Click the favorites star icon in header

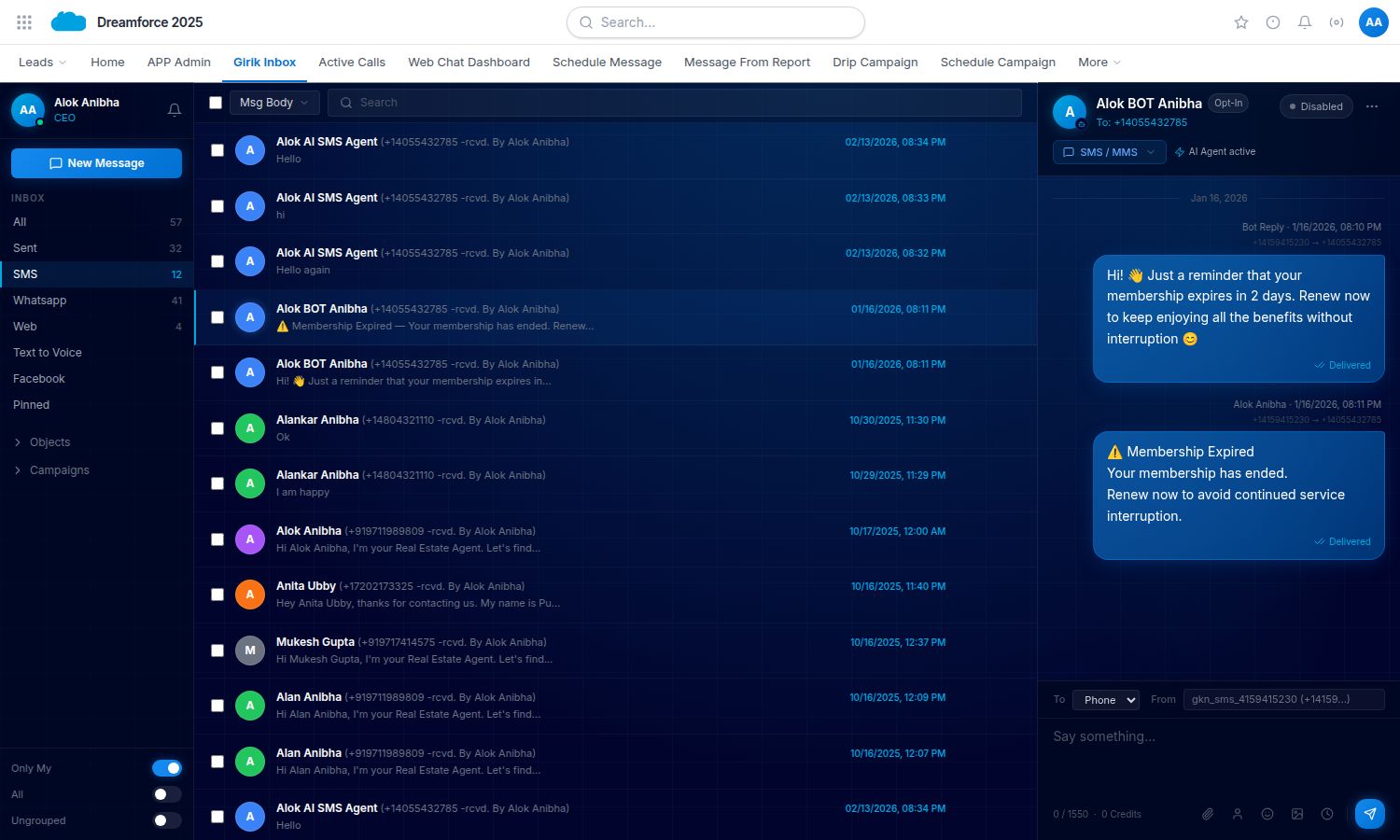[x=1241, y=22]
